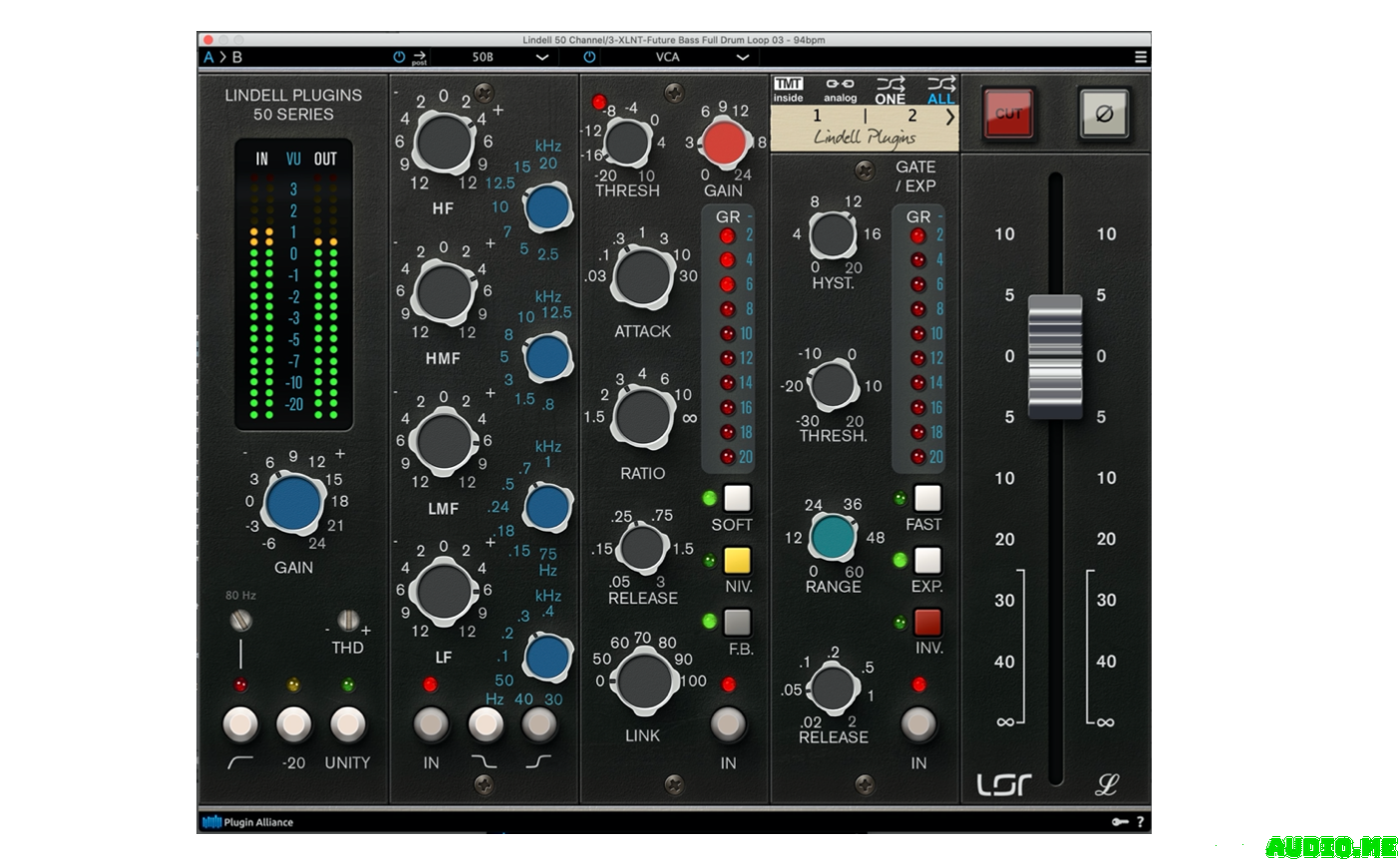Toggle the EQ IN button
This screenshot has height=860, width=1400.
[431, 724]
